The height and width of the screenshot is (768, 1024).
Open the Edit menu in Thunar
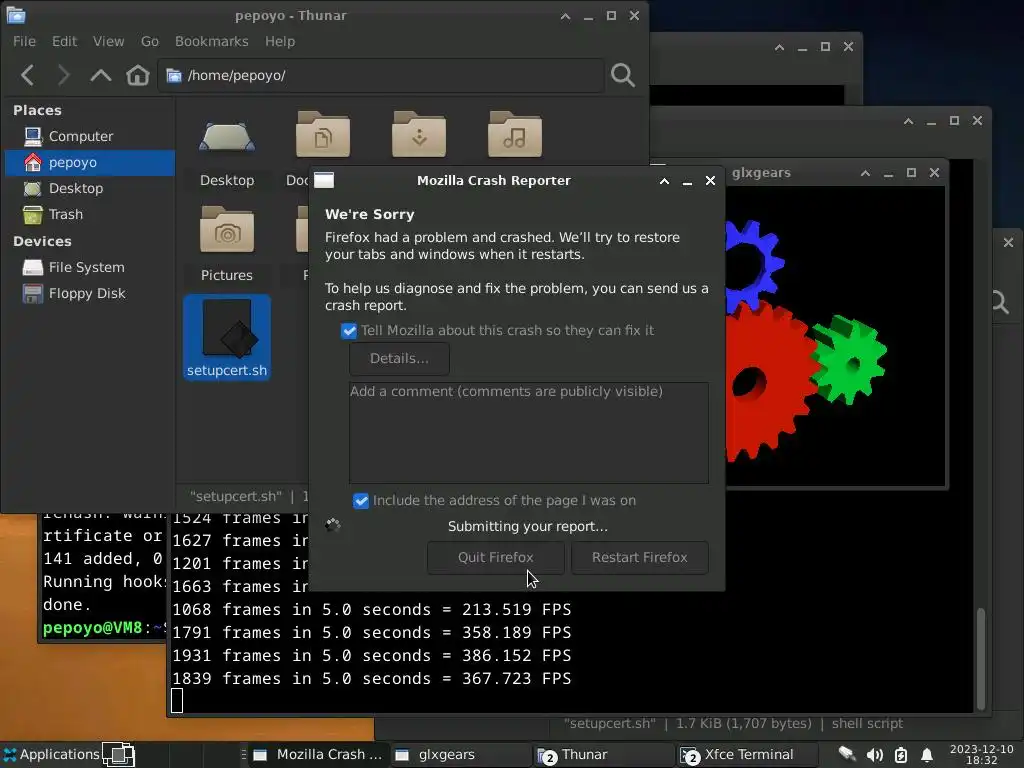(64, 41)
